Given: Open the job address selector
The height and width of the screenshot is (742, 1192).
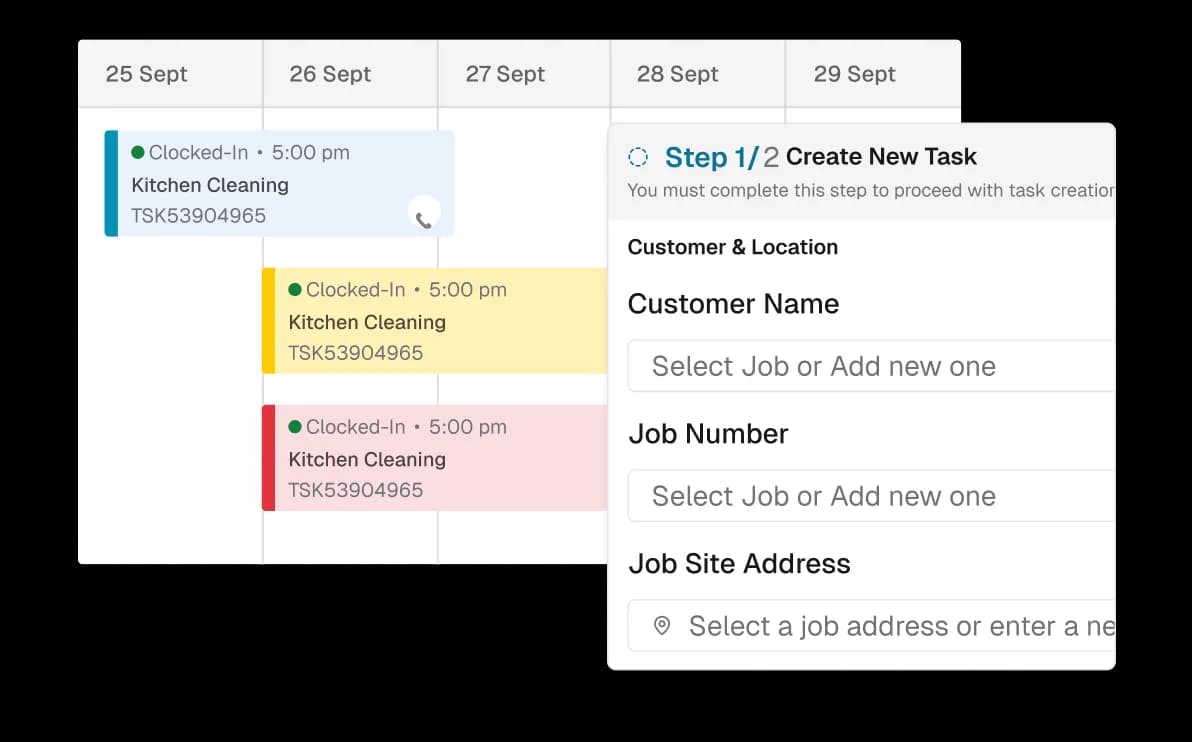Looking at the screenshot, I should (880, 625).
